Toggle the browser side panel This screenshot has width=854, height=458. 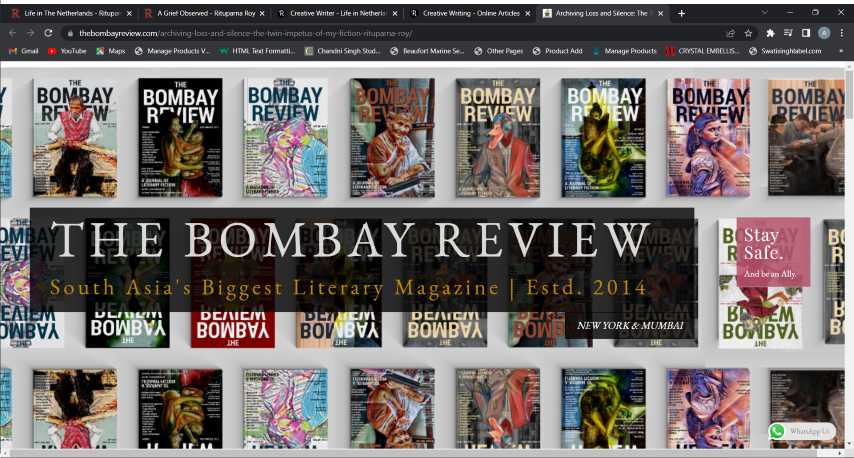tap(806, 33)
